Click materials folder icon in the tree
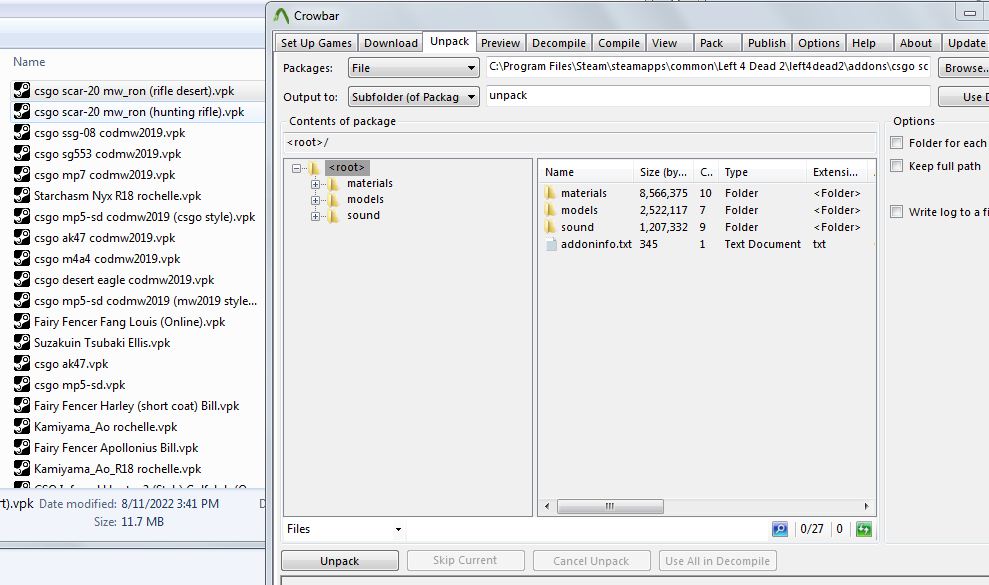The height and width of the screenshot is (585, 989). tap(333, 184)
